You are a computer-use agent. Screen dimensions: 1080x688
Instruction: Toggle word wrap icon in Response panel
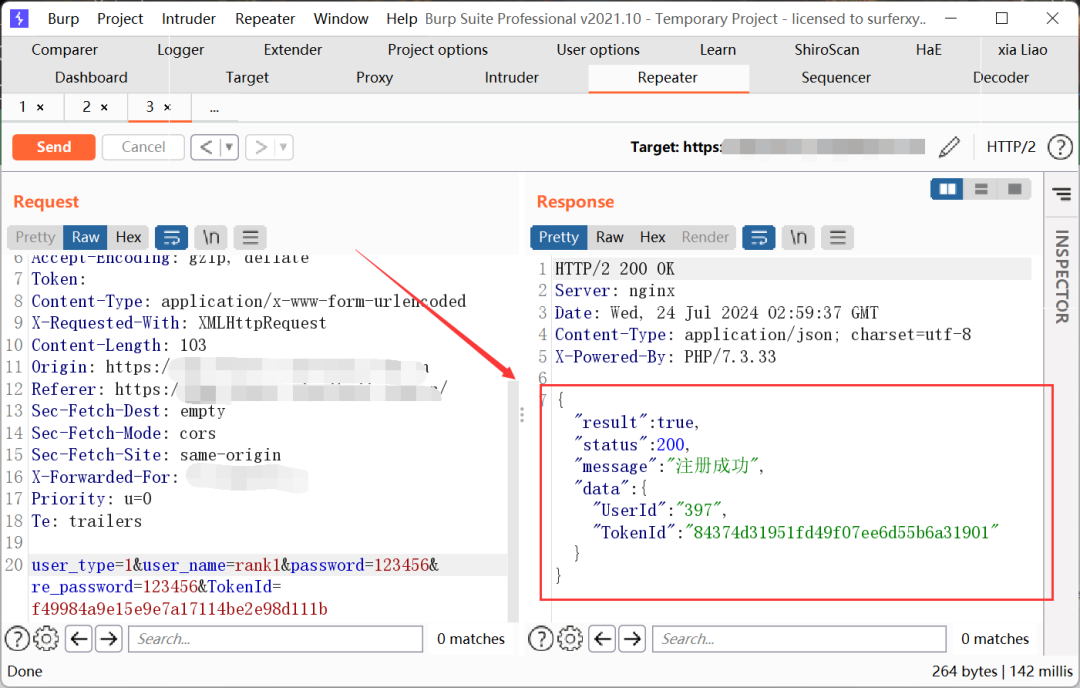[x=759, y=238]
